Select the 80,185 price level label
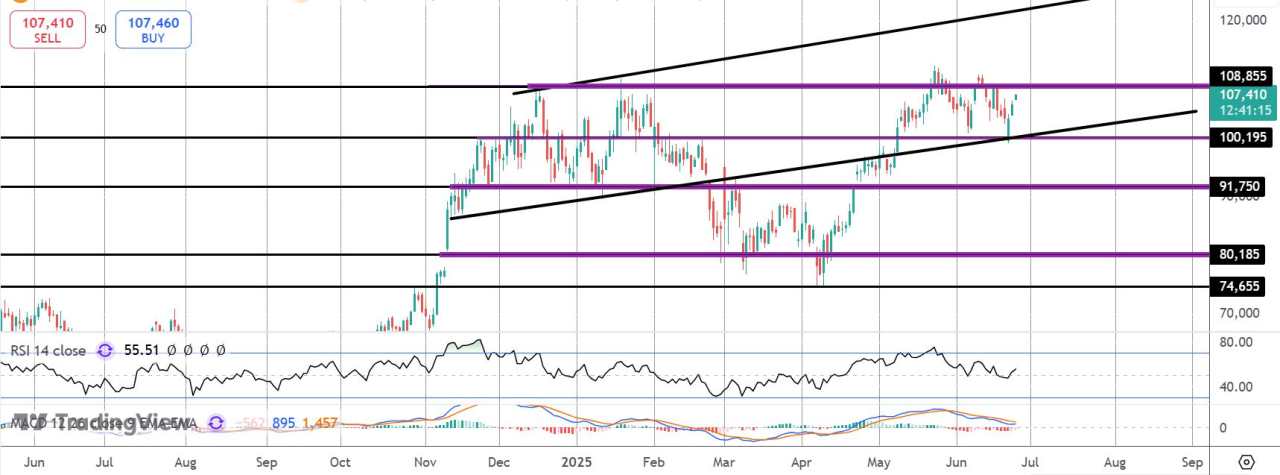This screenshot has width=1280, height=475. [1240, 254]
